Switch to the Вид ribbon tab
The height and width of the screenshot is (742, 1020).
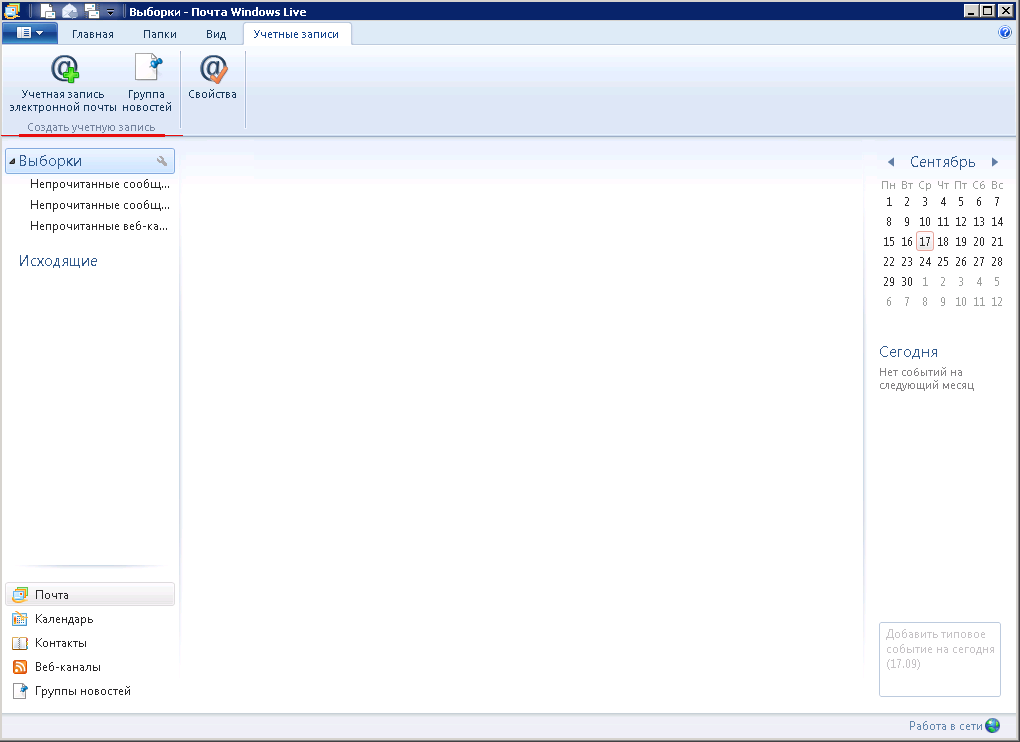216,34
